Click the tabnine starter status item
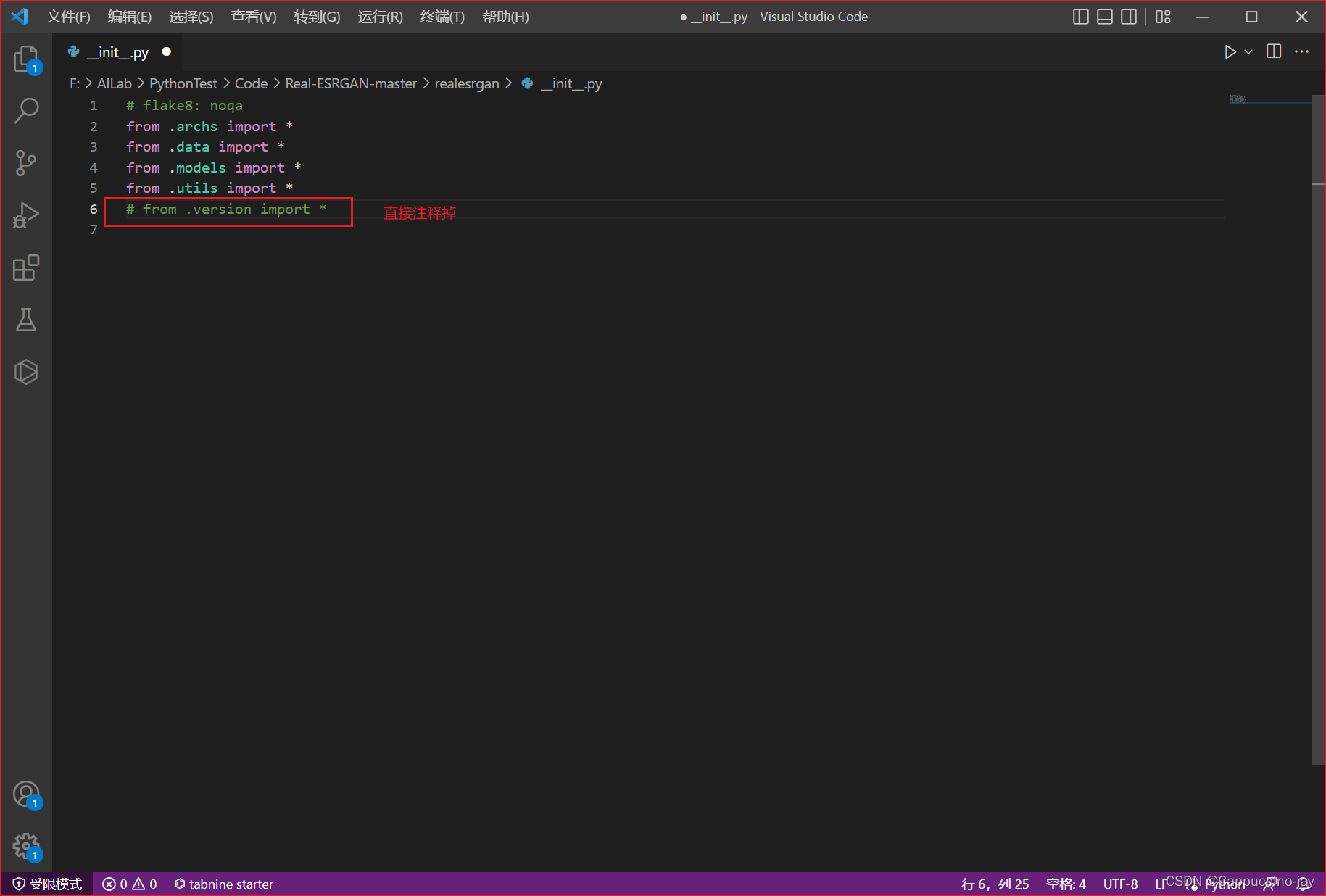Image resolution: width=1326 pixels, height=896 pixels. pyautogui.click(x=224, y=884)
